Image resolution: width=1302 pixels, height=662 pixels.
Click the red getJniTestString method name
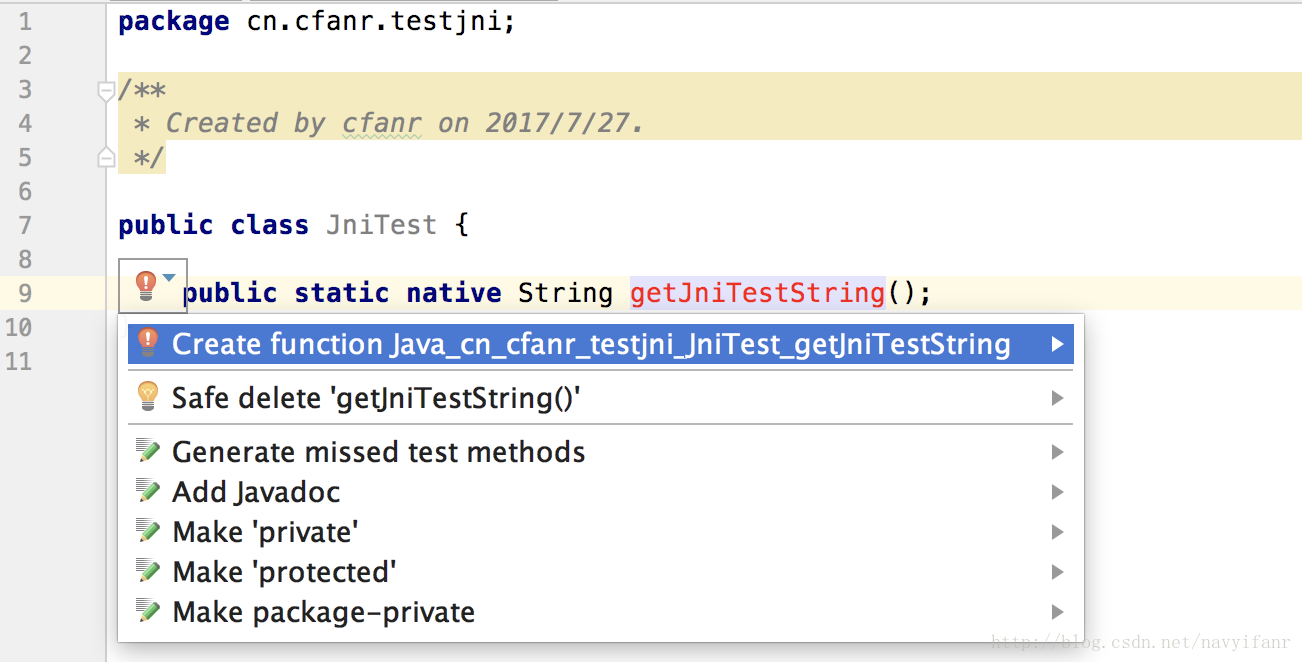[x=757, y=293]
